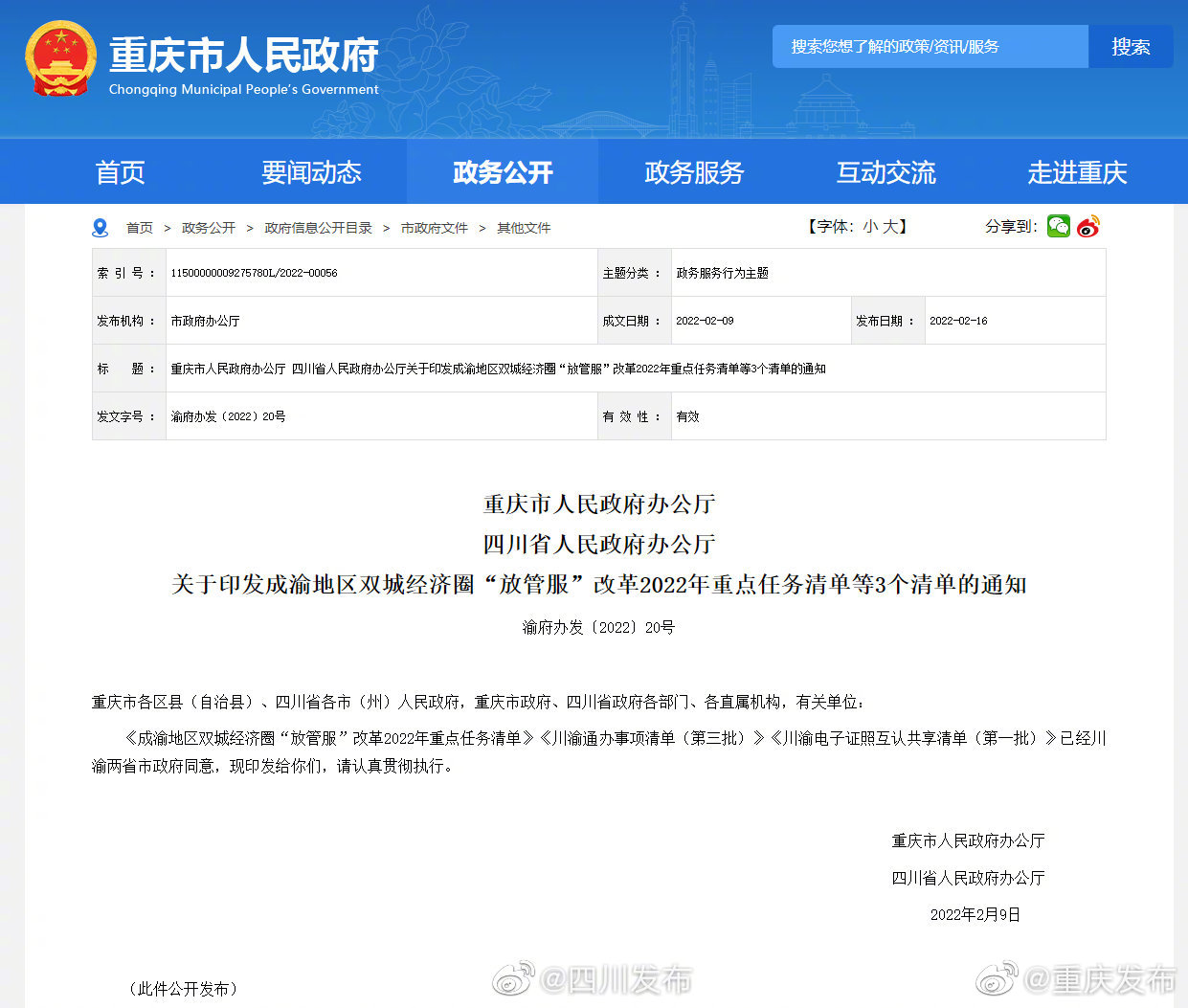Click the 市政府办公厅 publisher value
This screenshot has height=1008, width=1188.
pyautogui.click(x=205, y=321)
